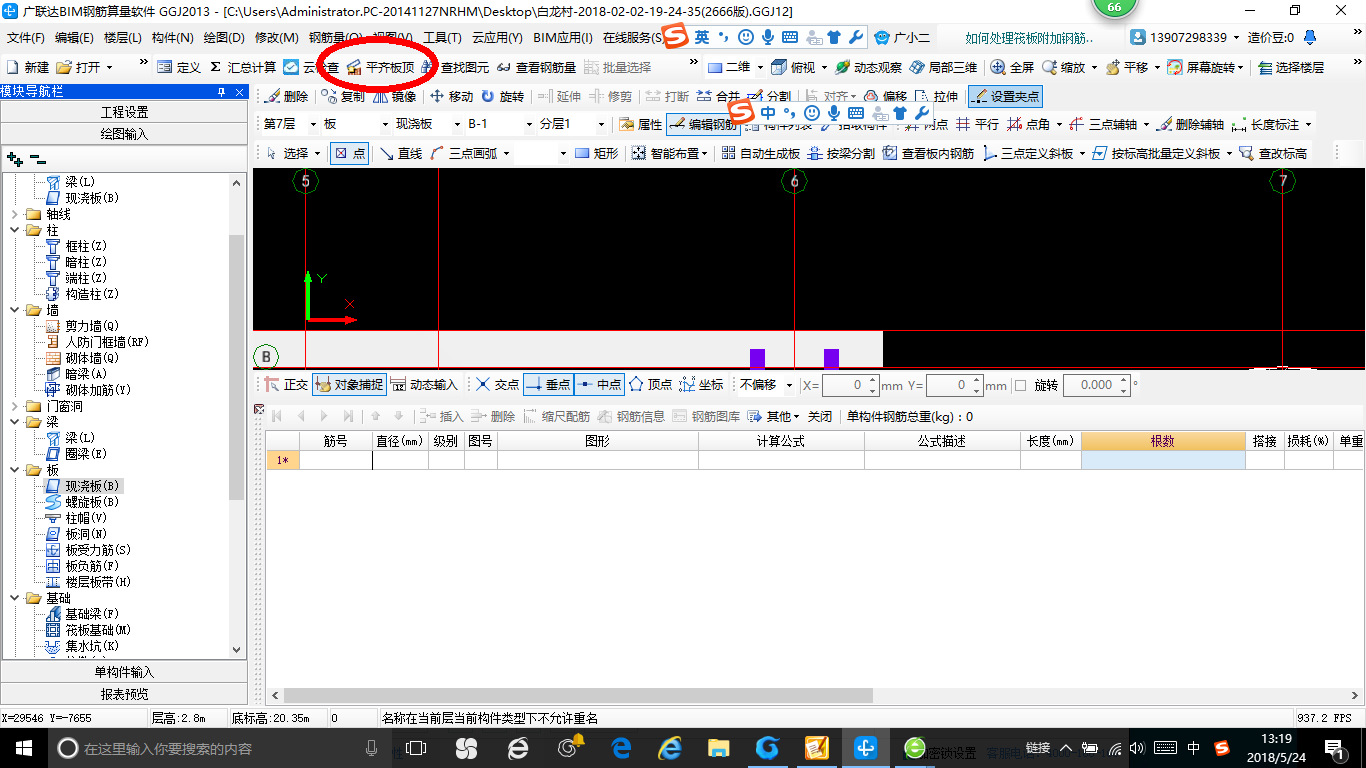Screen dimensions: 1366x768
Task: Click 查改标高 check elevation tool
Action: 1272,153
